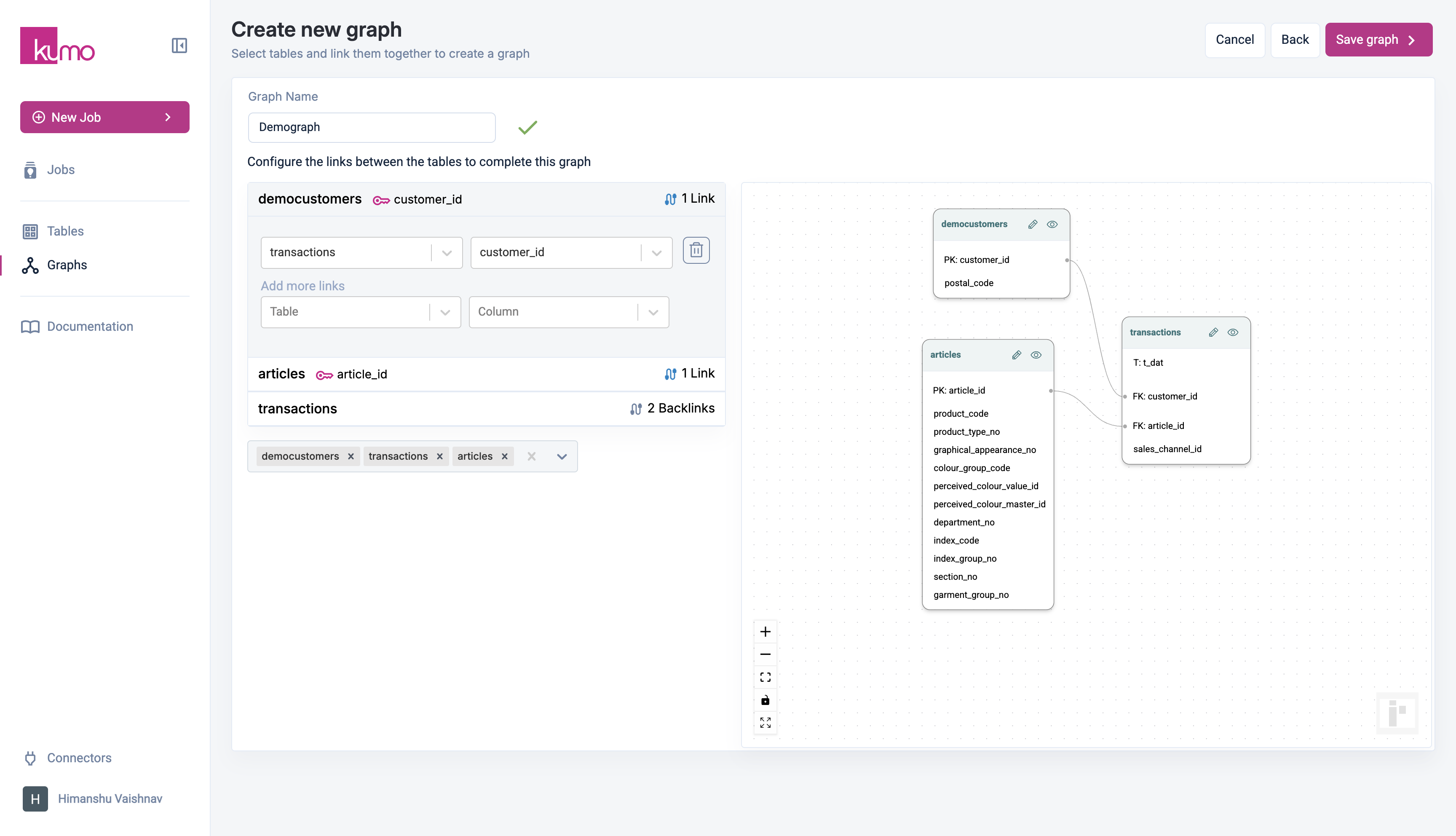Collapse the sidebar with the panel icon

tap(179, 46)
